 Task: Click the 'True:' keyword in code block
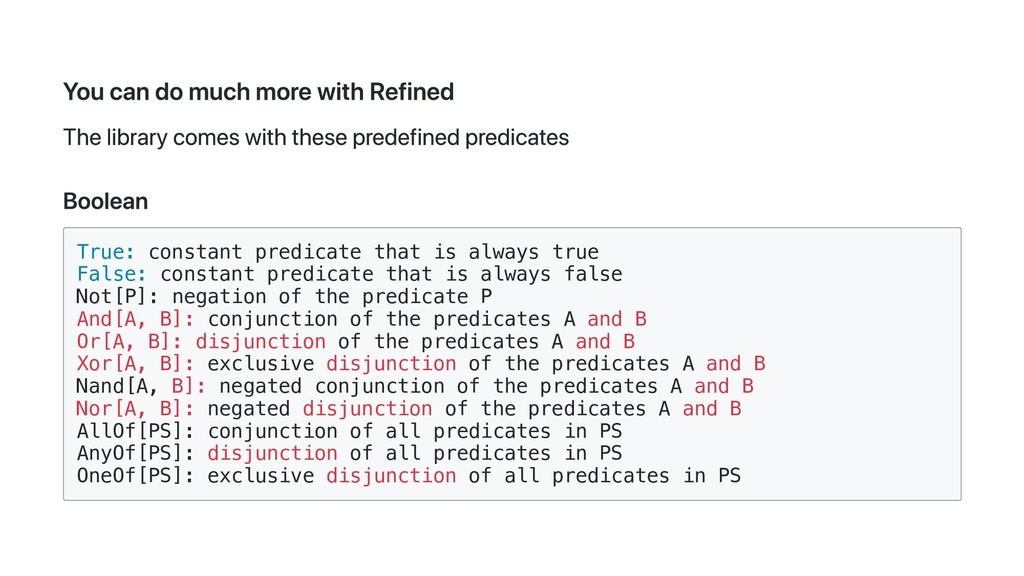(x=106, y=252)
